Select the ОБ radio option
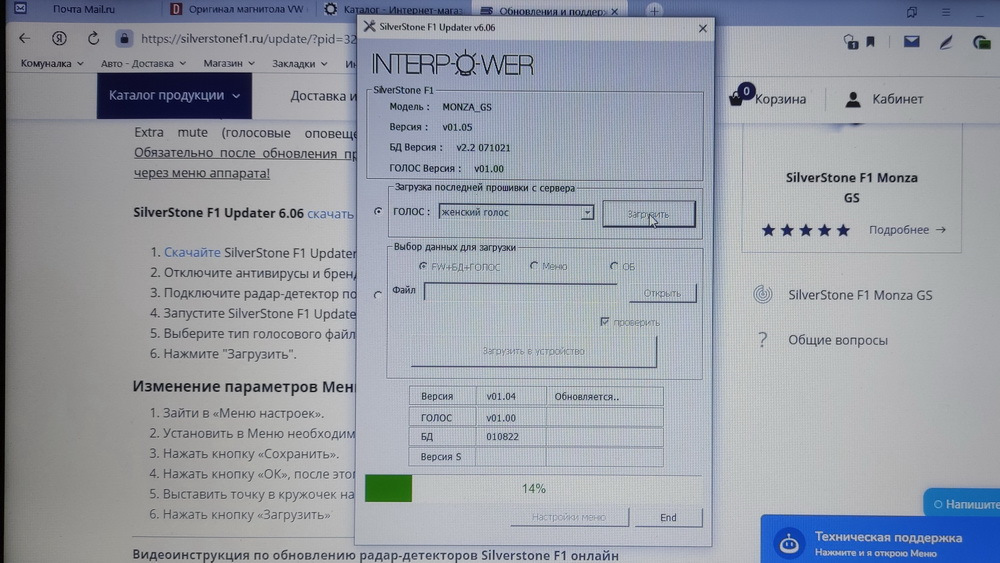The height and width of the screenshot is (563, 1000). 614,266
